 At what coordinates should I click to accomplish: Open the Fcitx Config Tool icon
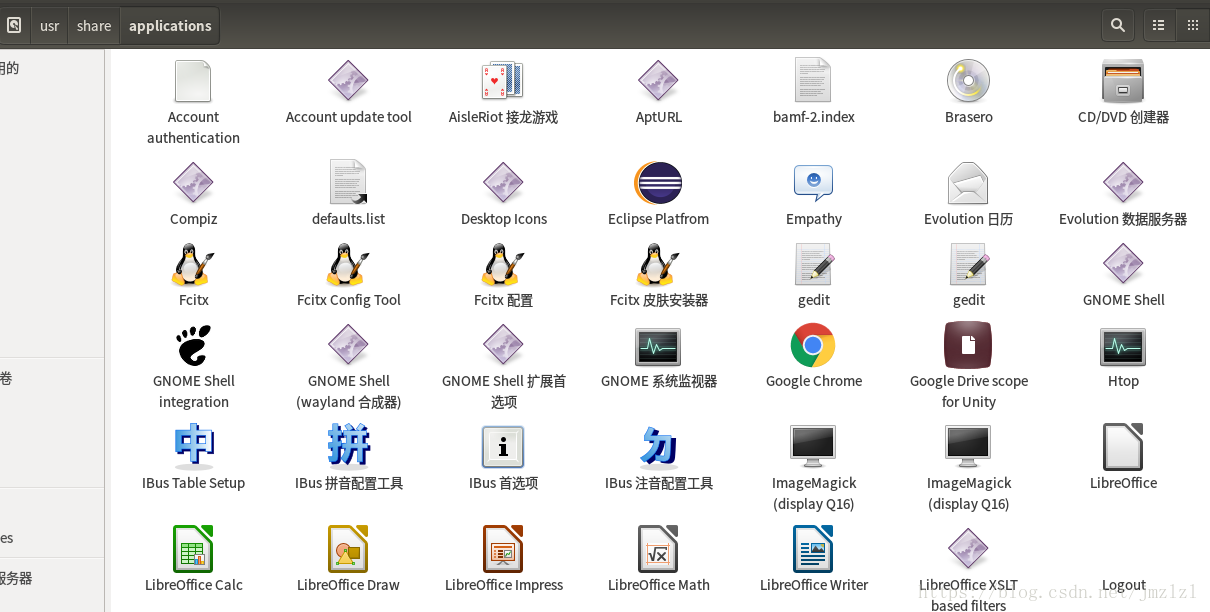click(348, 264)
